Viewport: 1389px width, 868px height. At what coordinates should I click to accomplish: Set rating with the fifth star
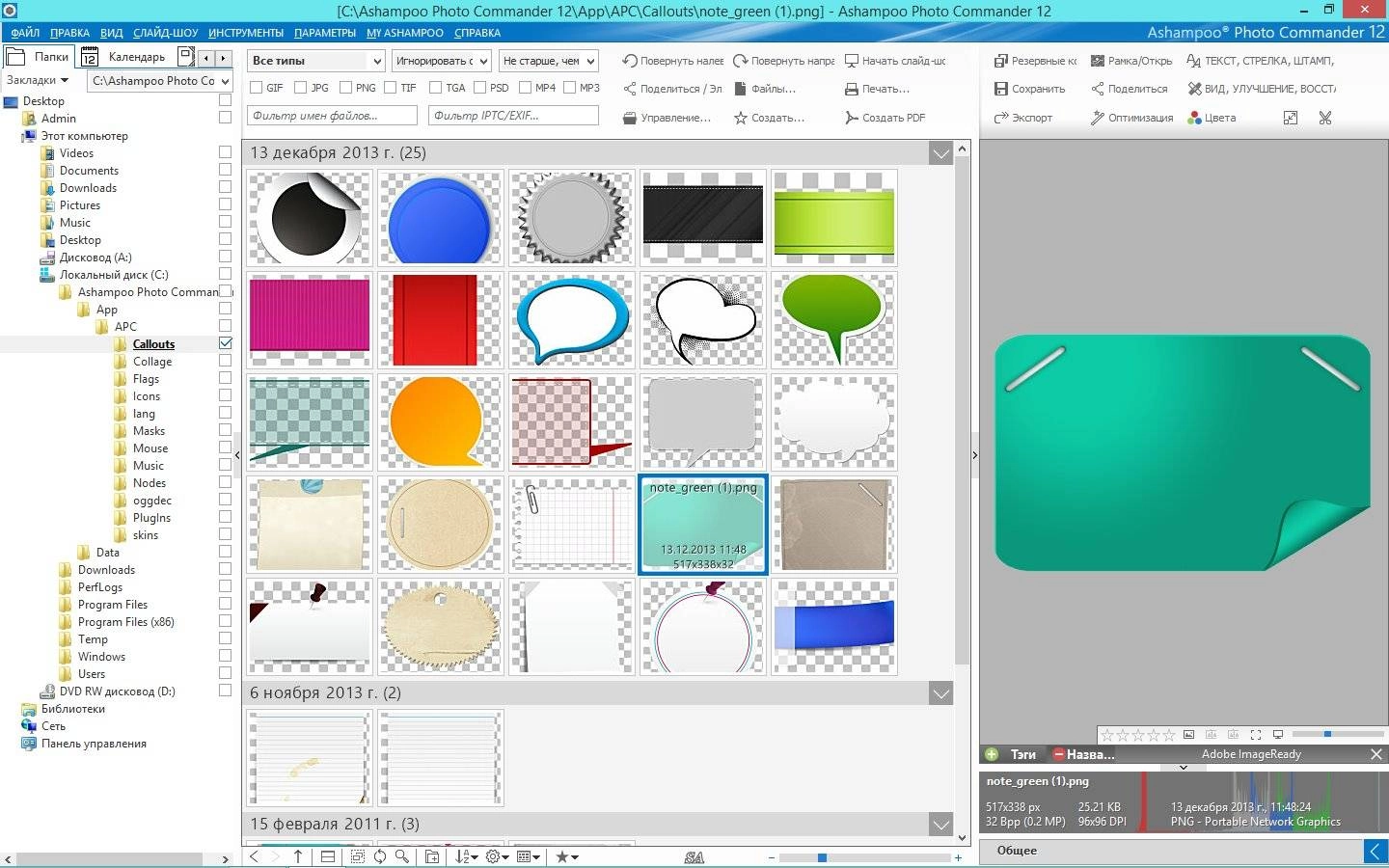(1169, 735)
